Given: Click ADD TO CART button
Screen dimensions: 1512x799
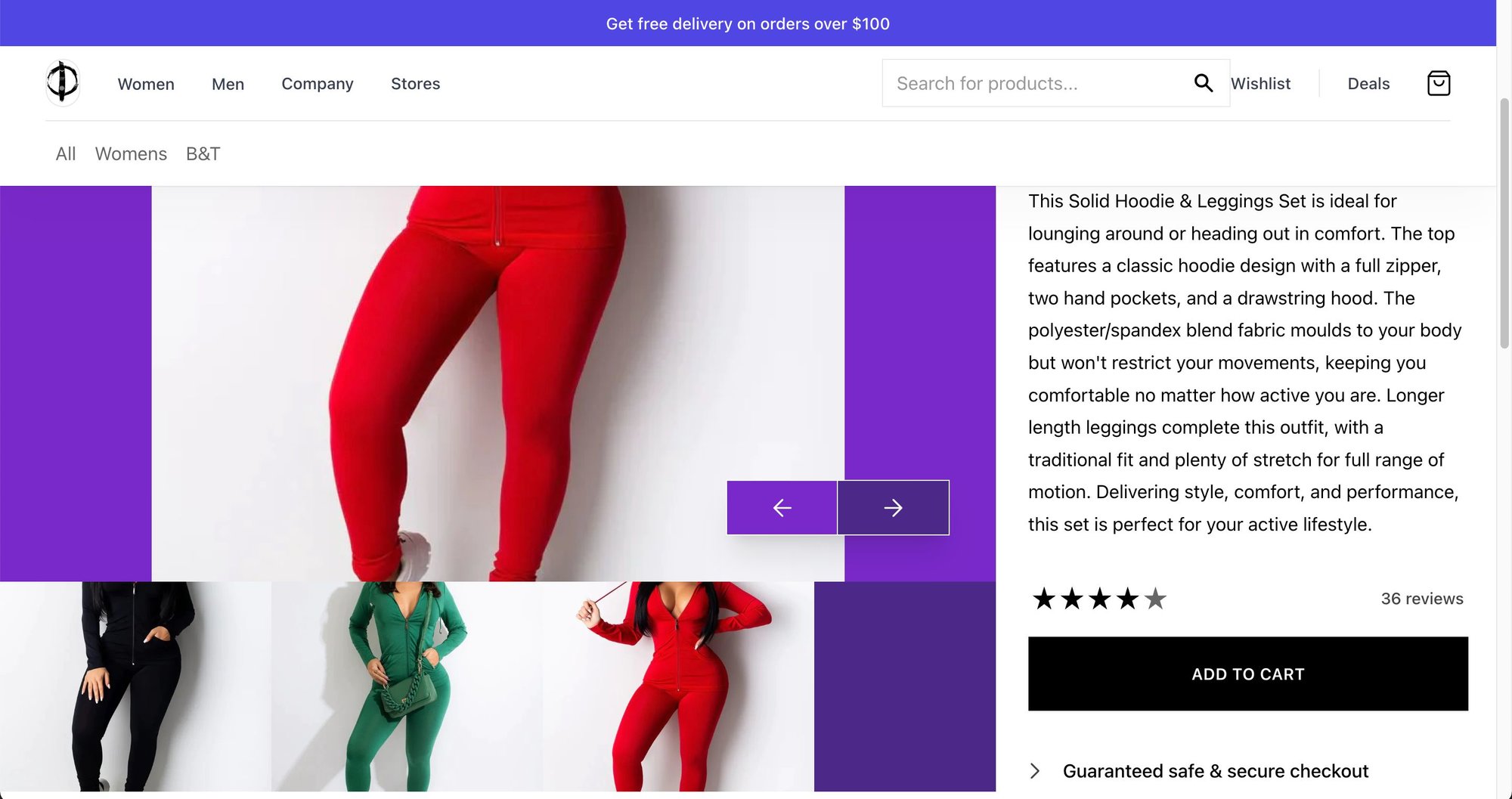Looking at the screenshot, I should coord(1247,674).
